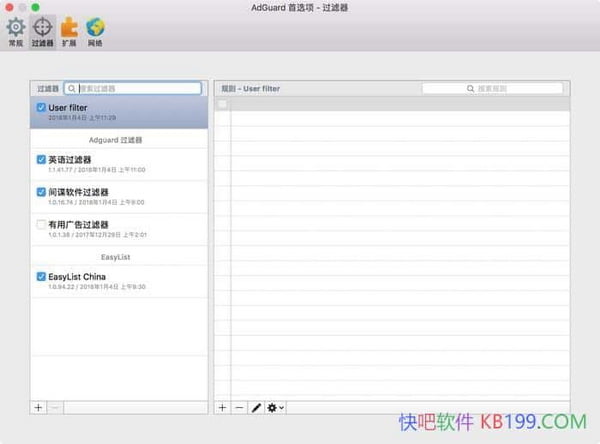
Task: Toggle the EasyList China checkbox
Action: coord(41,276)
